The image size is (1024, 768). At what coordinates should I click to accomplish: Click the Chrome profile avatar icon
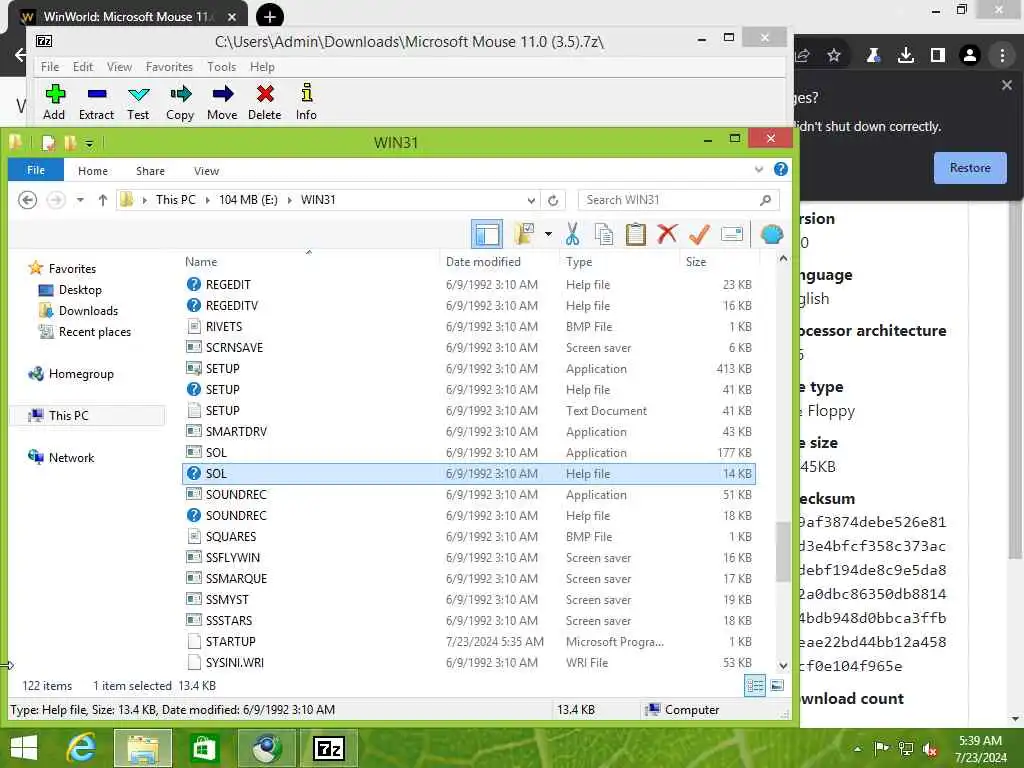click(x=970, y=56)
